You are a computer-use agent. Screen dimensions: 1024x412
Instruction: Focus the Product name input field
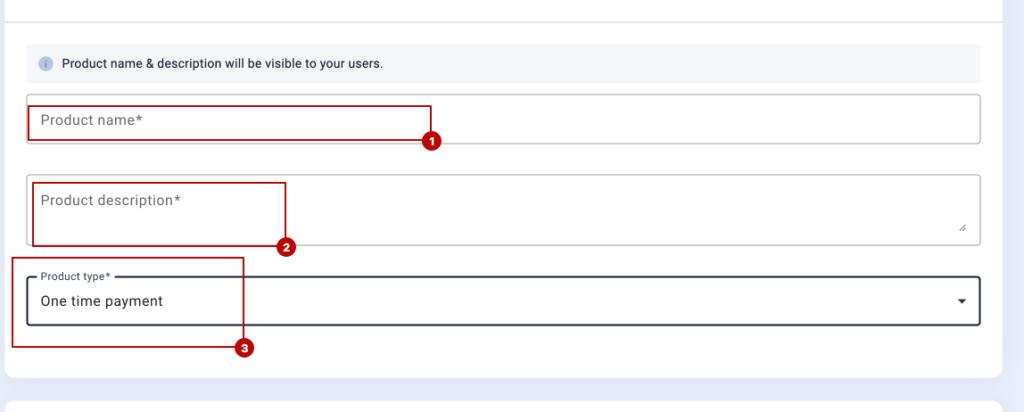(503, 119)
